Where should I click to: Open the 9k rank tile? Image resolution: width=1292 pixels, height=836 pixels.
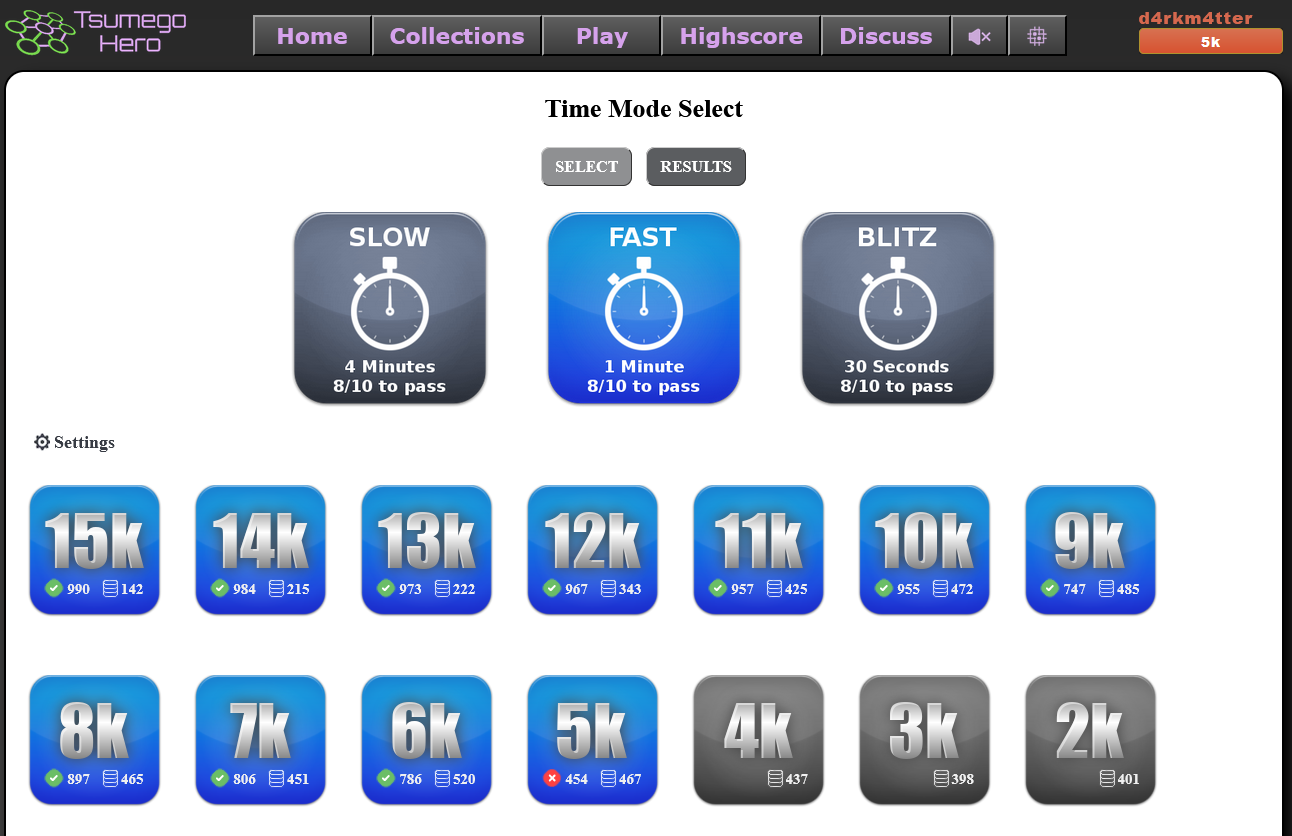coord(1090,549)
